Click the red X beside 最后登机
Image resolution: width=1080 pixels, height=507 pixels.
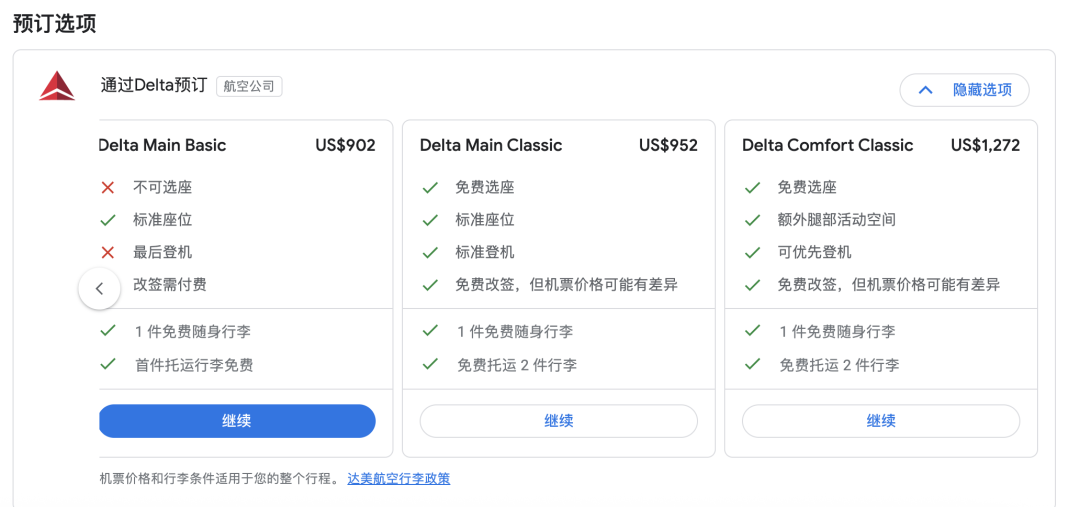[x=108, y=252]
